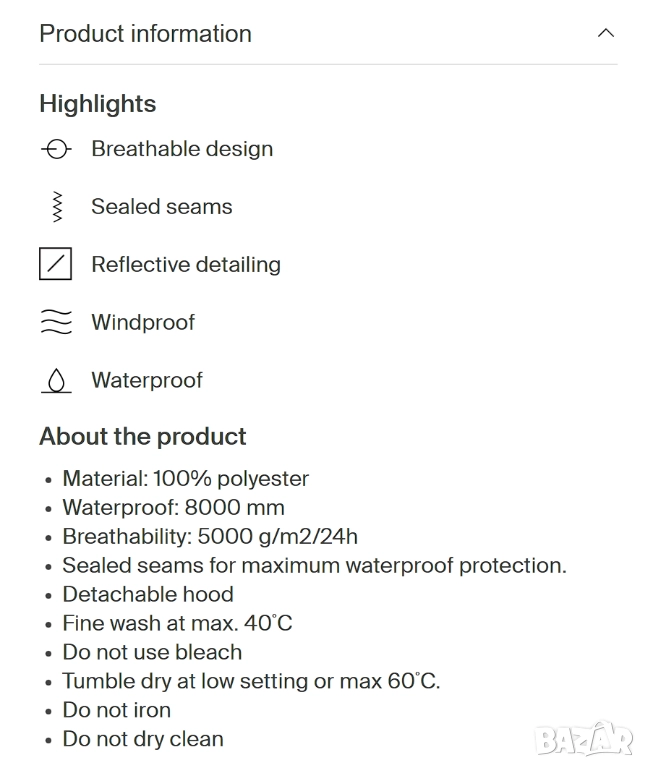The image size is (645, 768).
Task: Click the Do not dry clean line
Action: (x=143, y=740)
